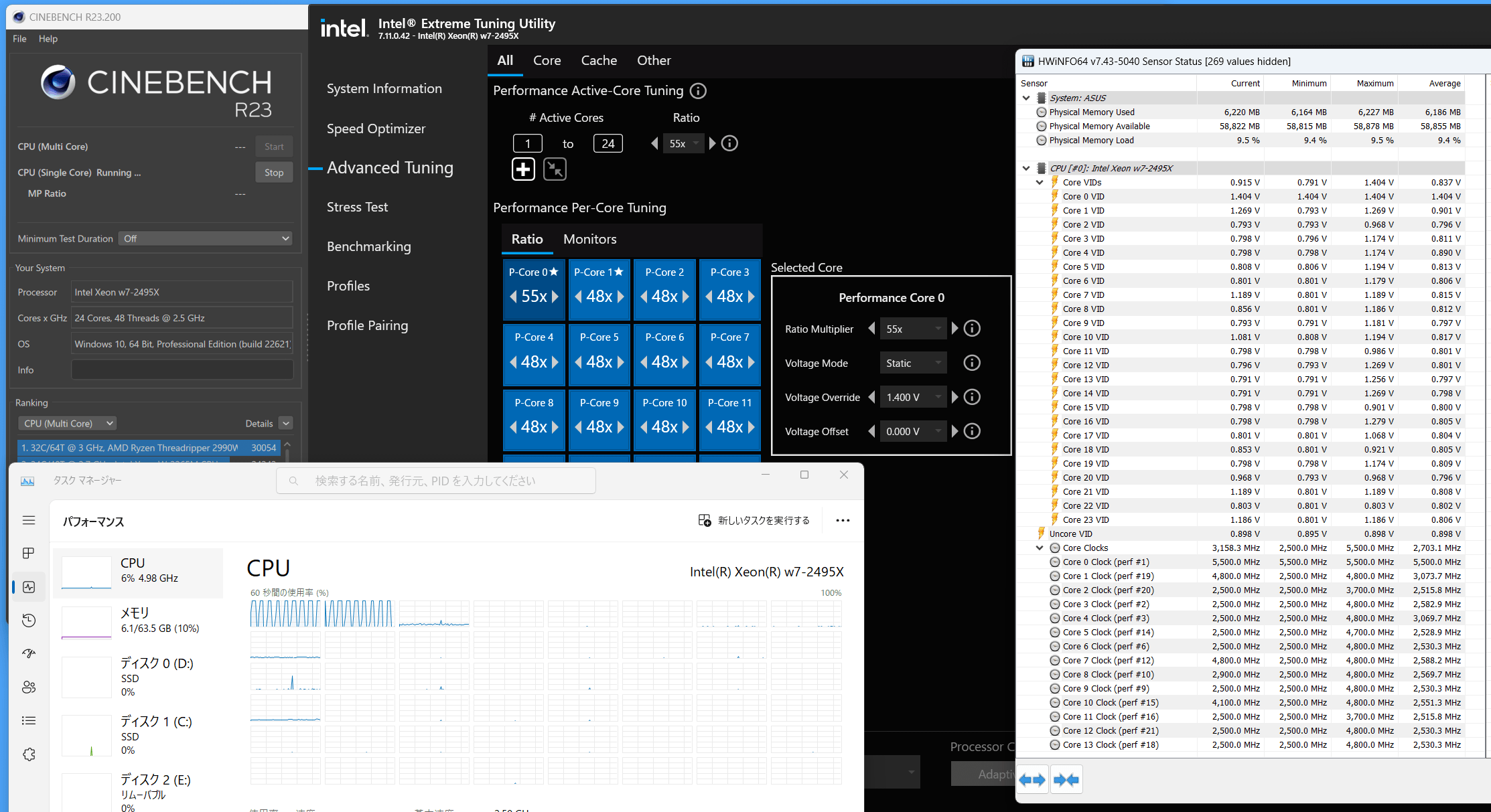Increase Voltage Offset value
Screen dimensions: 1491x812
pos(954,431)
